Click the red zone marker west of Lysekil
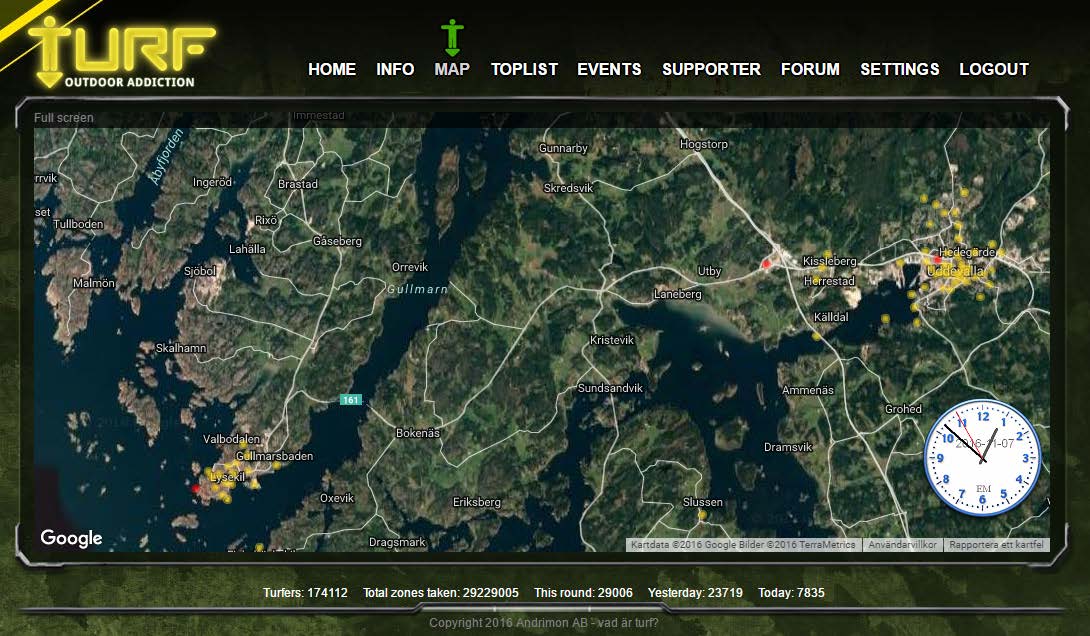The image size is (1090, 636). (196, 489)
